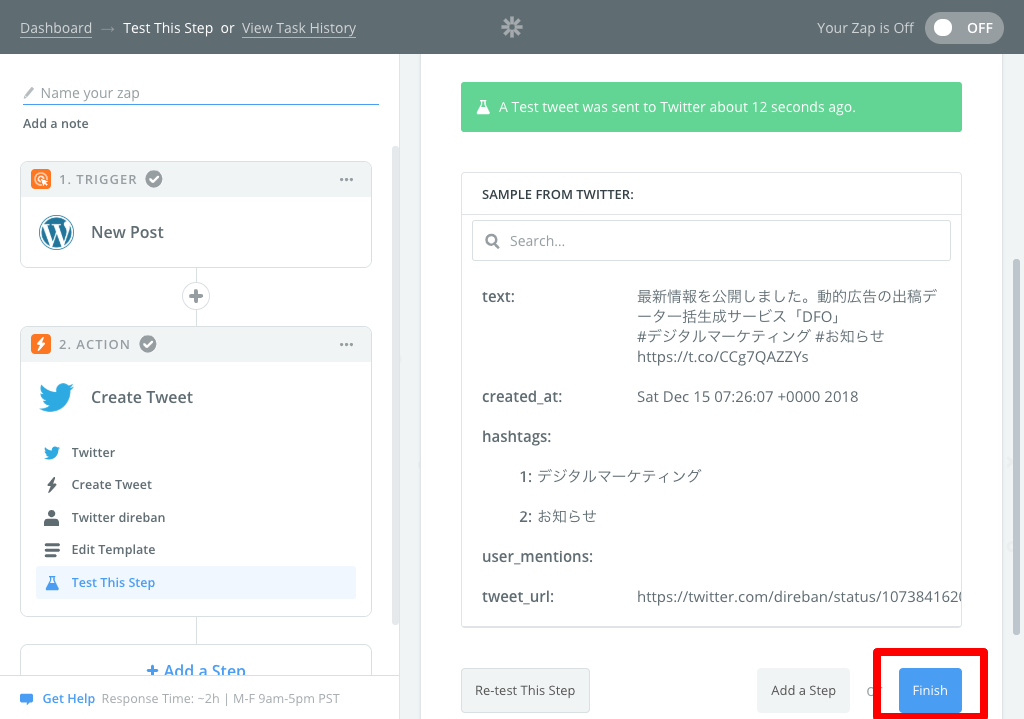Open the Edit Template section

196,550
